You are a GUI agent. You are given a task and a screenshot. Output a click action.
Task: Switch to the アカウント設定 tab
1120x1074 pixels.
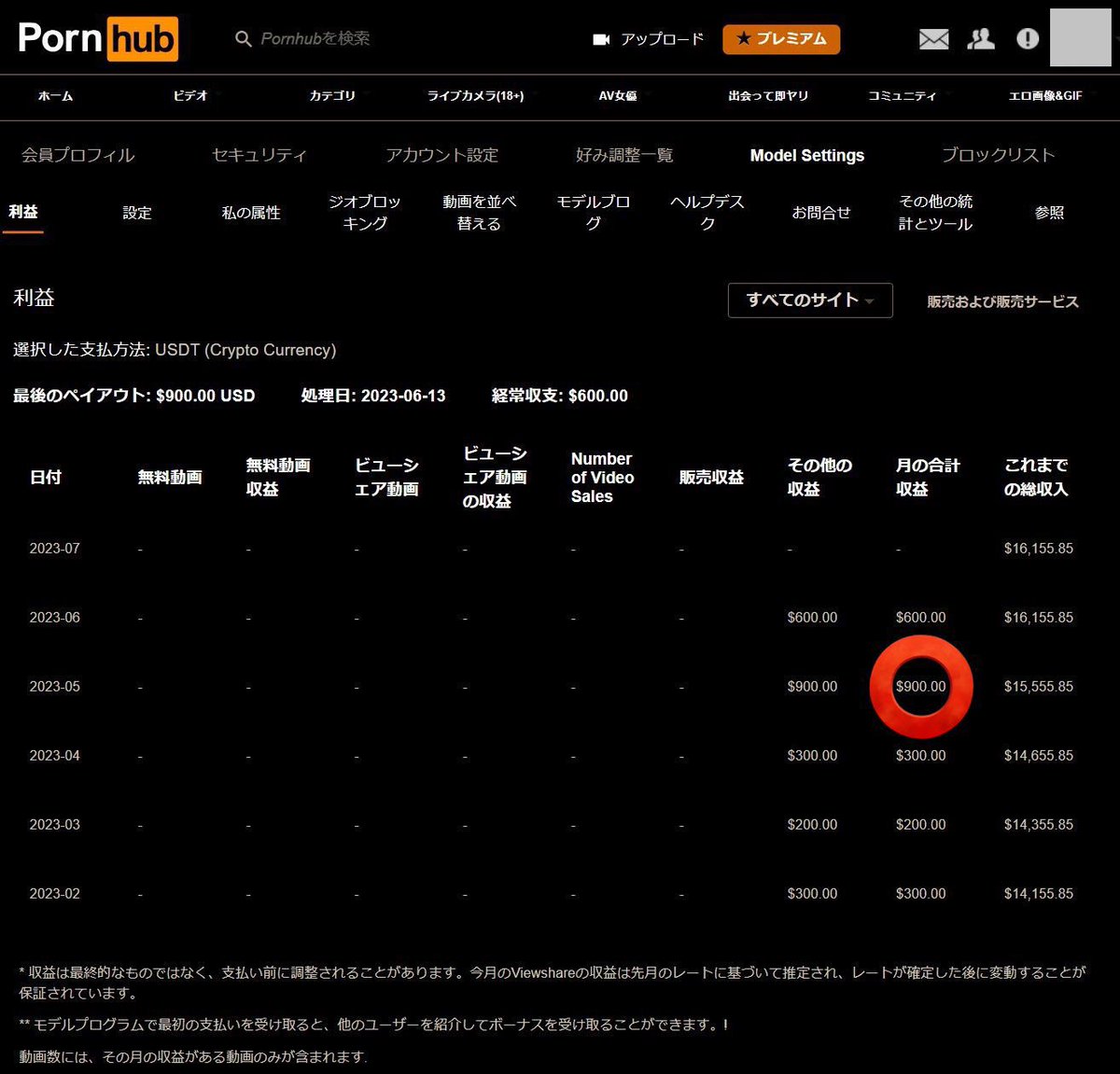click(442, 155)
